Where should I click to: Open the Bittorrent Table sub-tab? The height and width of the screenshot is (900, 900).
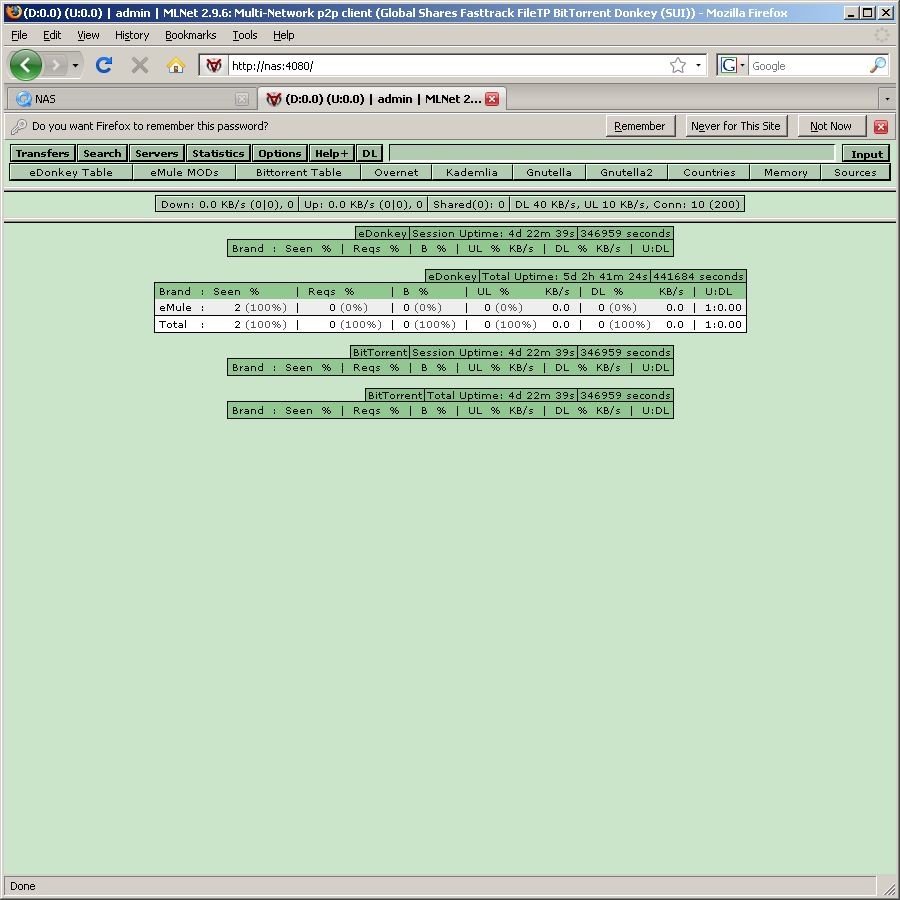[298, 172]
